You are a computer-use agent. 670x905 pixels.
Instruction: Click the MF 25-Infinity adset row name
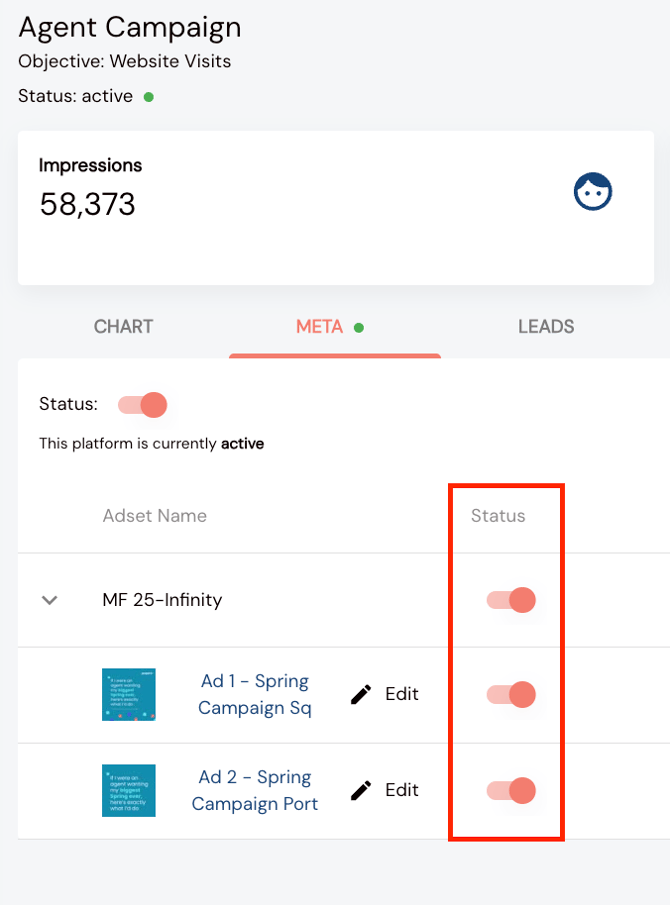click(162, 600)
